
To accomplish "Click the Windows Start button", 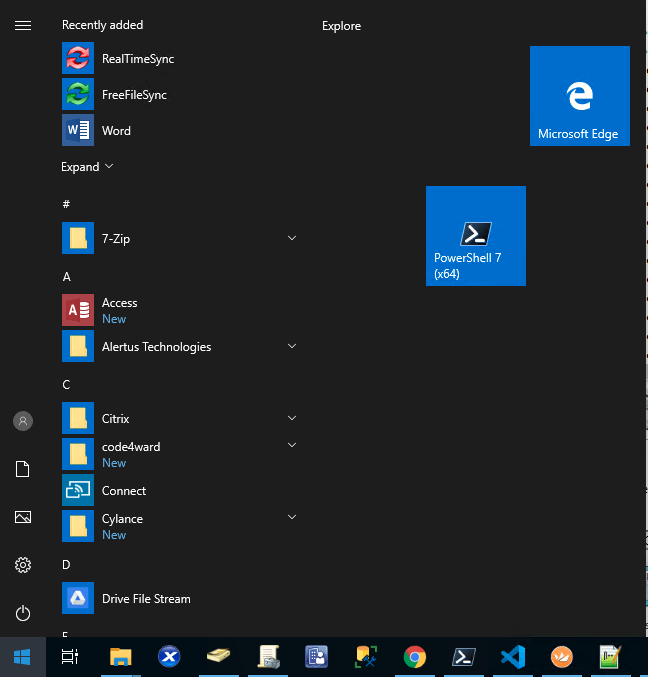I will coord(22,657).
